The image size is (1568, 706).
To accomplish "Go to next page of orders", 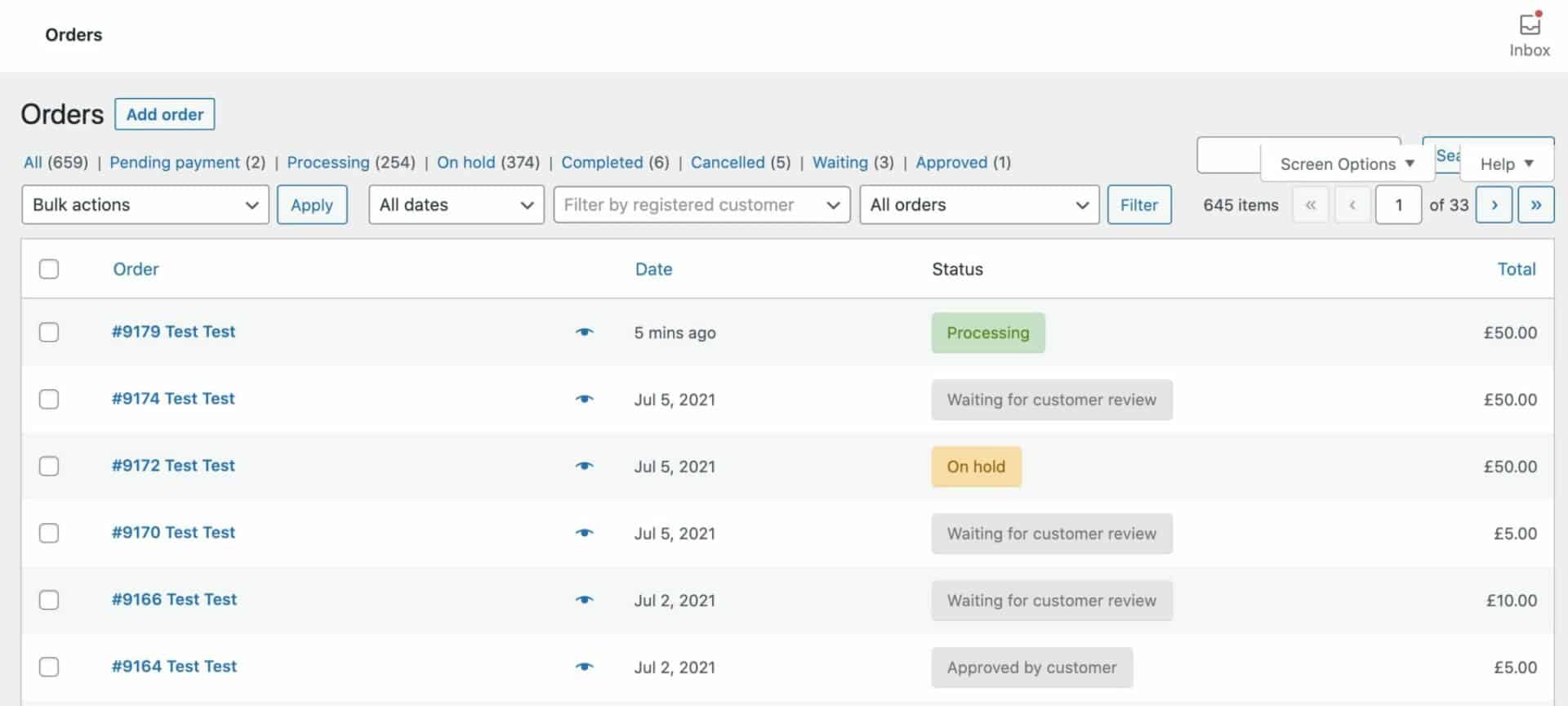I will coord(1494,204).
